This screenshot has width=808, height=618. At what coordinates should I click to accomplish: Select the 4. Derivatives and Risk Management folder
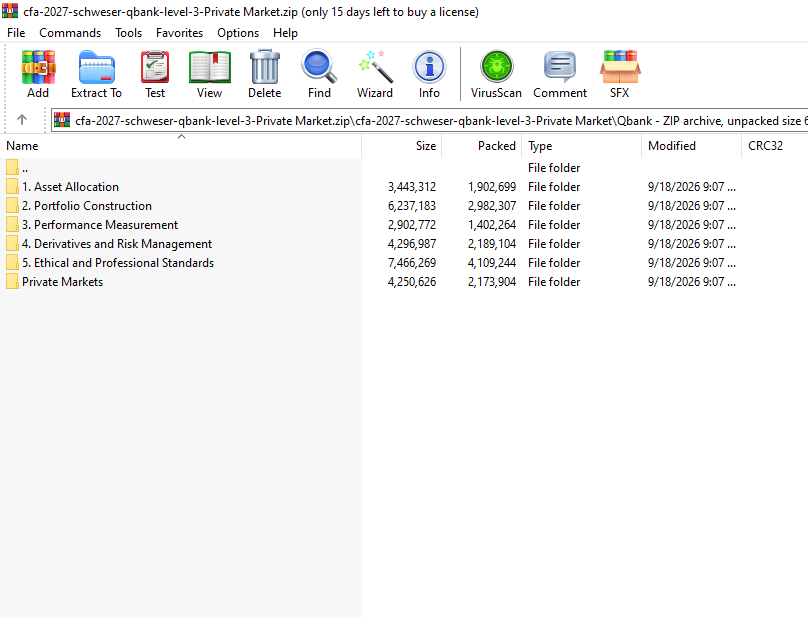click(x=116, y=244)
